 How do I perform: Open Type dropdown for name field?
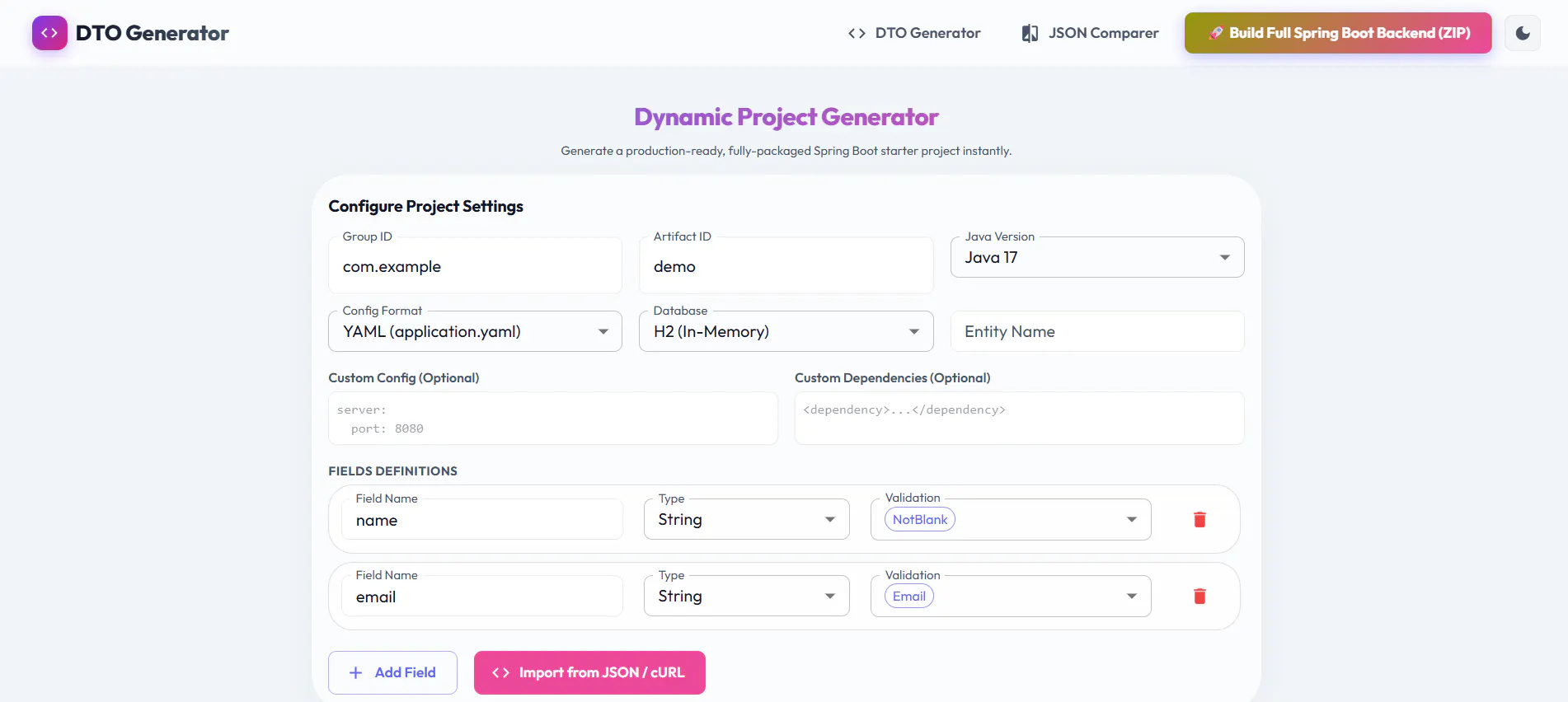click(746, 520)
